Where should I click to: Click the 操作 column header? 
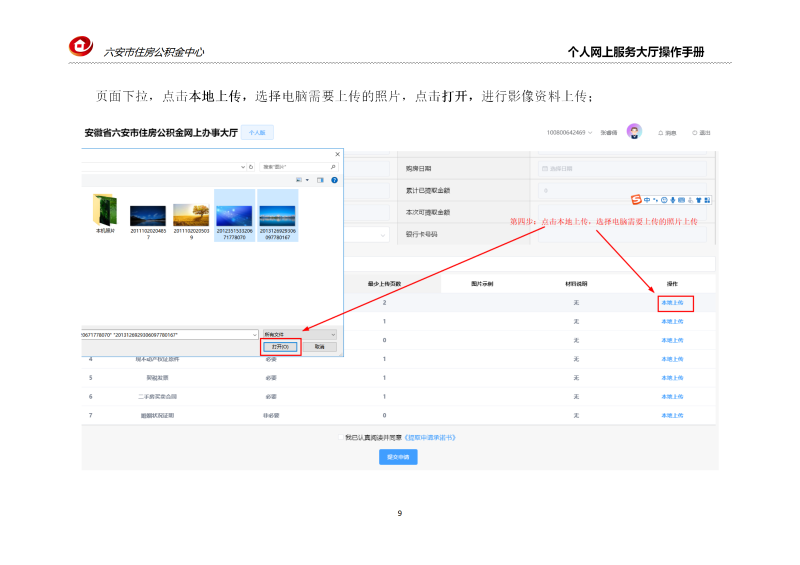pyautogui.click(x=672, y=284)
